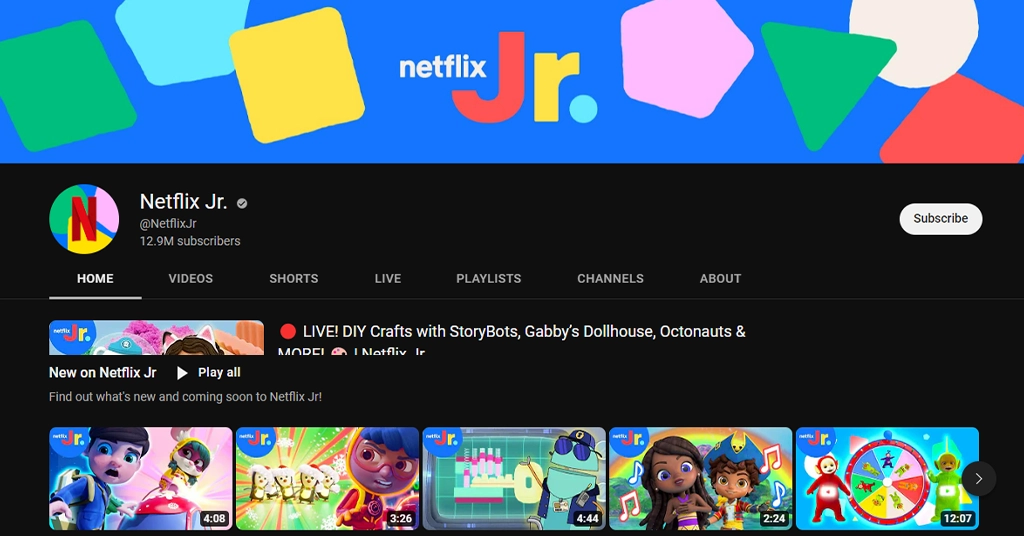Open the HOME tab
Viewport: 1024px width, 536px height.
(x=95, y=279)
